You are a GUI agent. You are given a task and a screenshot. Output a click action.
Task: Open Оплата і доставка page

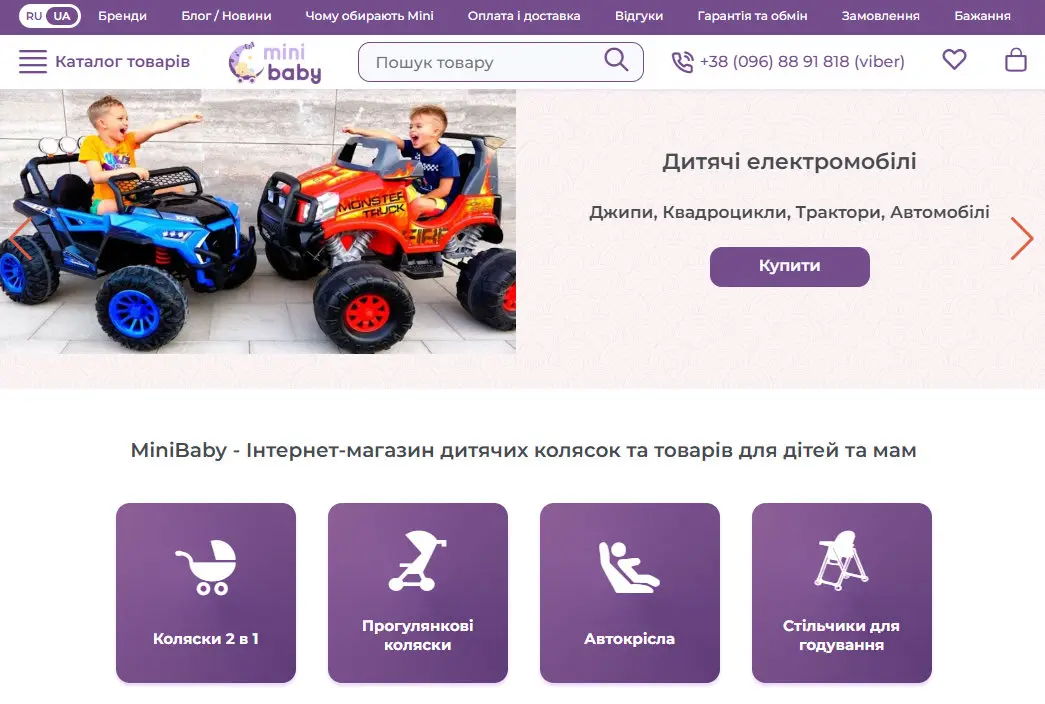(524, 16)
